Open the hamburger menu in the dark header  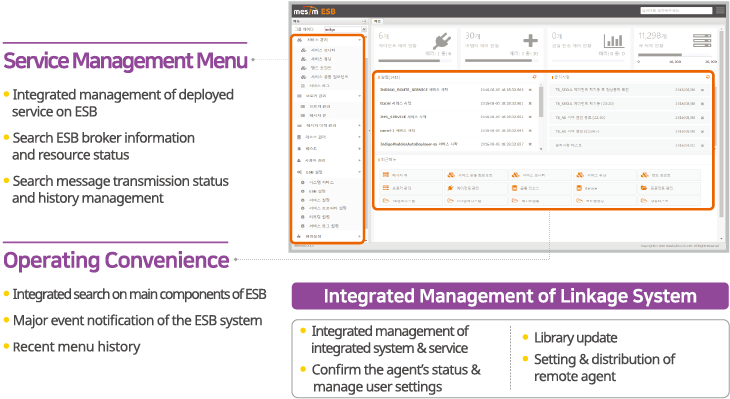click(x=720, y=11)
